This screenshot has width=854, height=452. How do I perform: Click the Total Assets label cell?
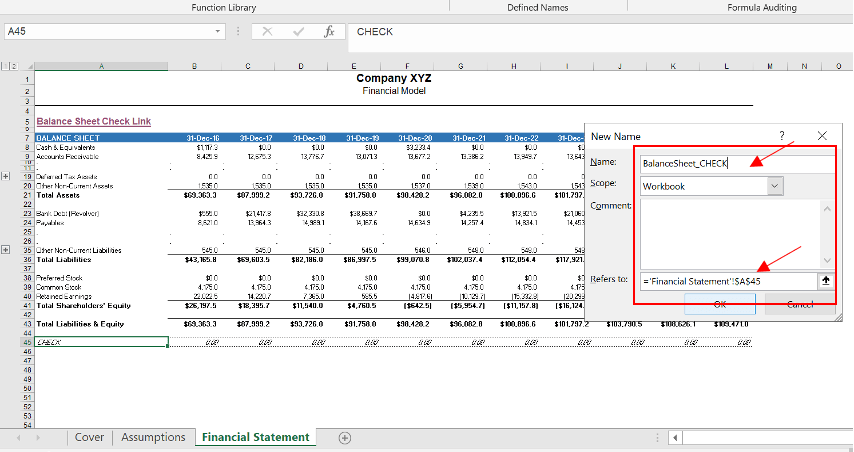coord(58,195)
